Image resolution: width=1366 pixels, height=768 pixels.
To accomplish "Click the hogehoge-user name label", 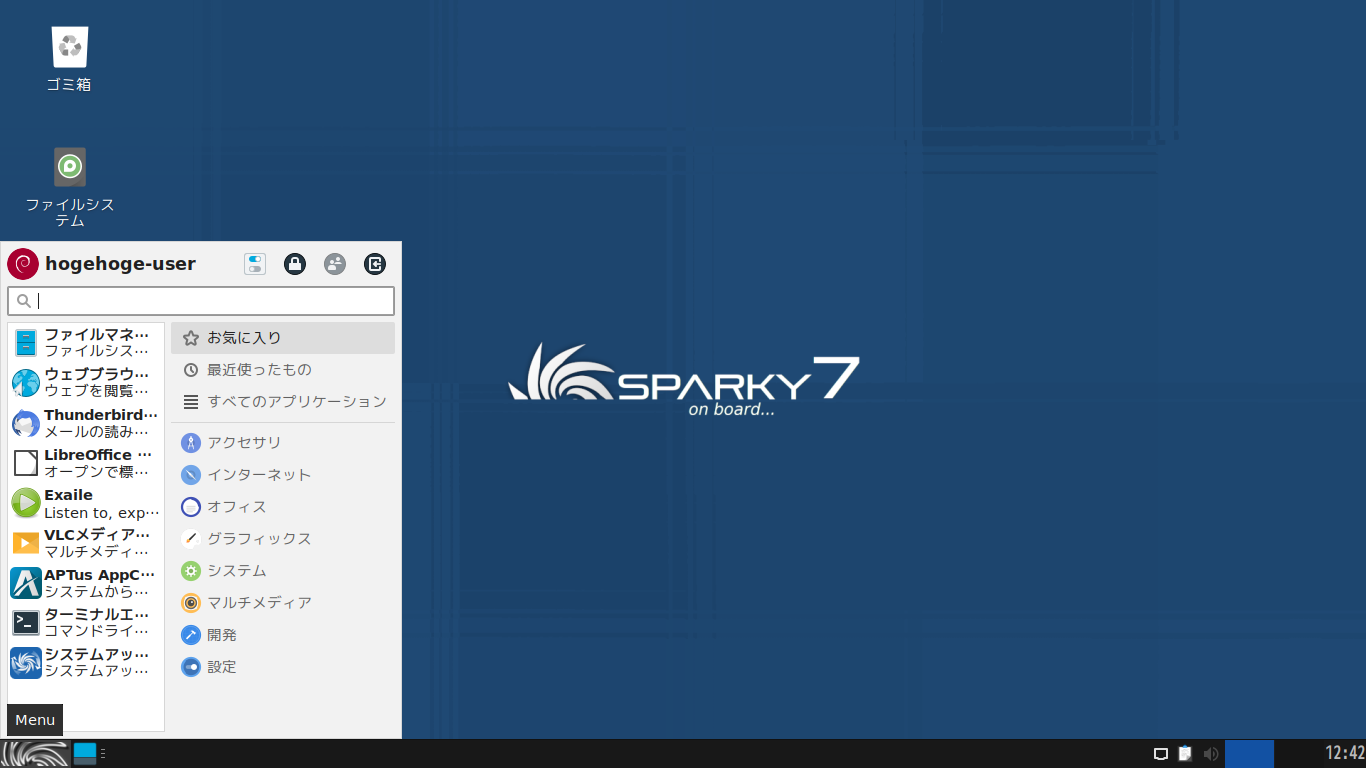I will coord(120,264).
